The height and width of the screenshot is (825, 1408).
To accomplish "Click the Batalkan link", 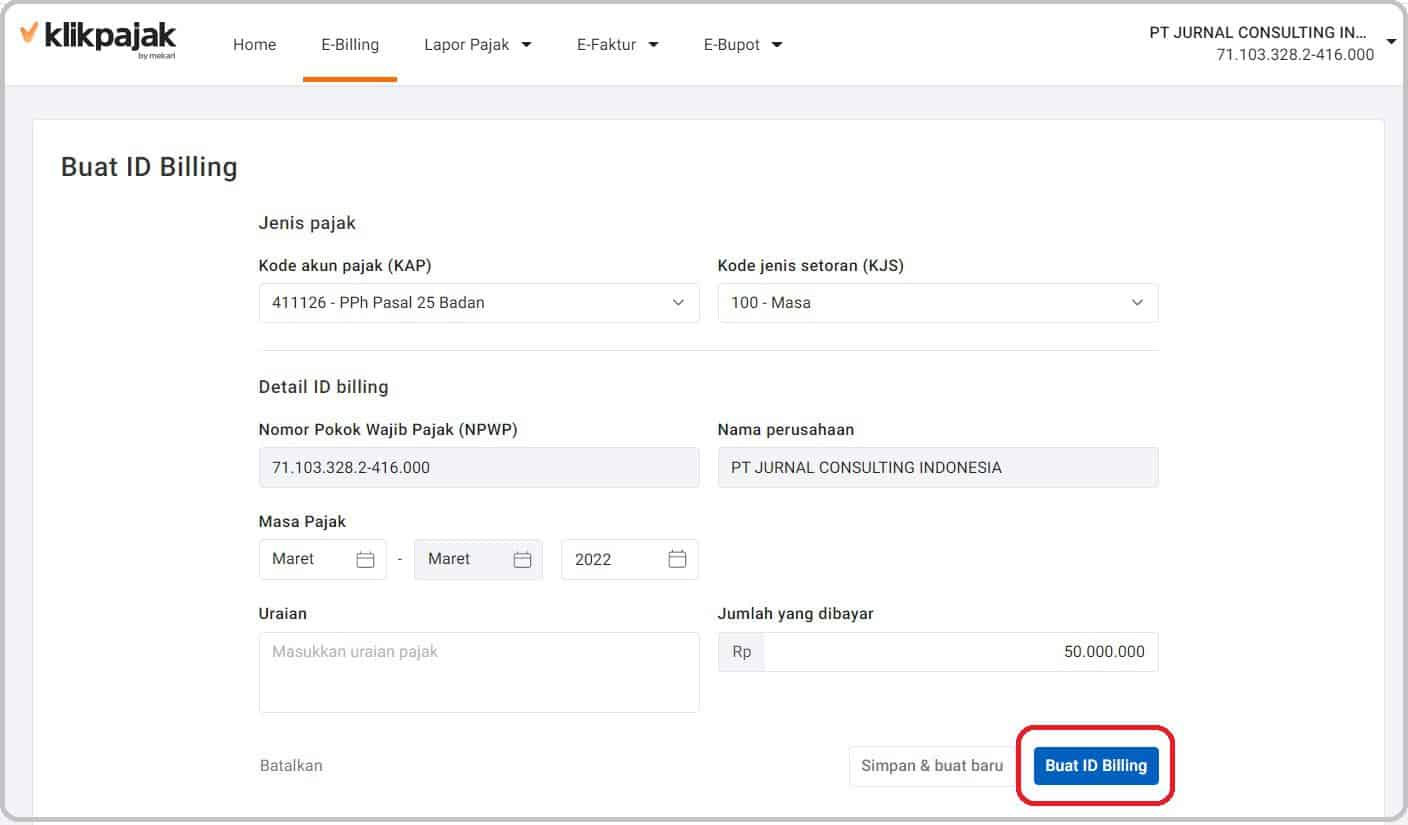I will pos(291,765).
